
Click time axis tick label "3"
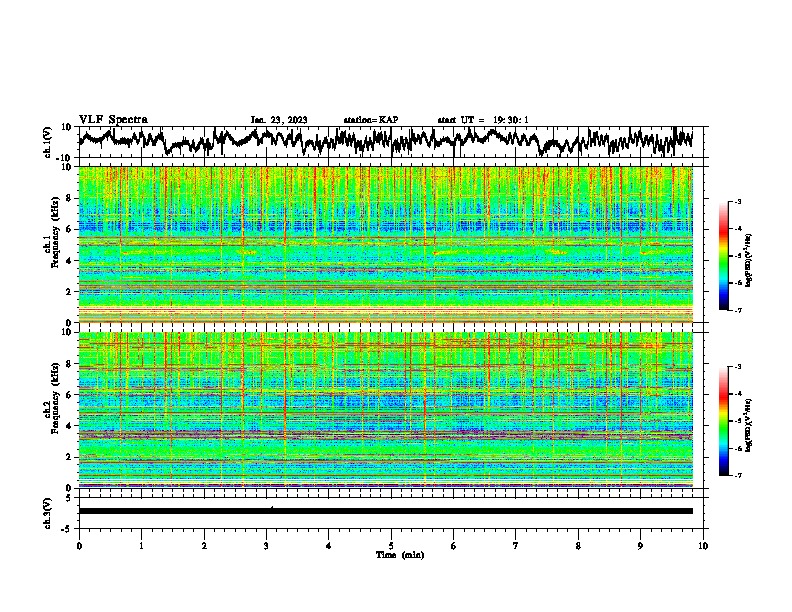(266, 546)
